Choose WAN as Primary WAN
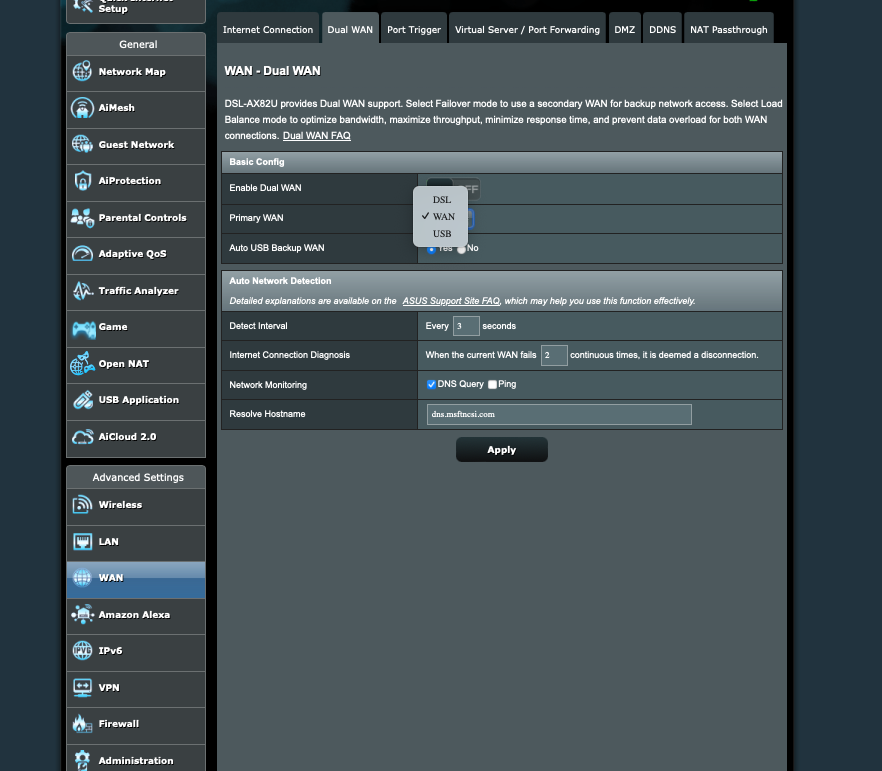Screen dimensions: 882x771 tap(442, 216)
